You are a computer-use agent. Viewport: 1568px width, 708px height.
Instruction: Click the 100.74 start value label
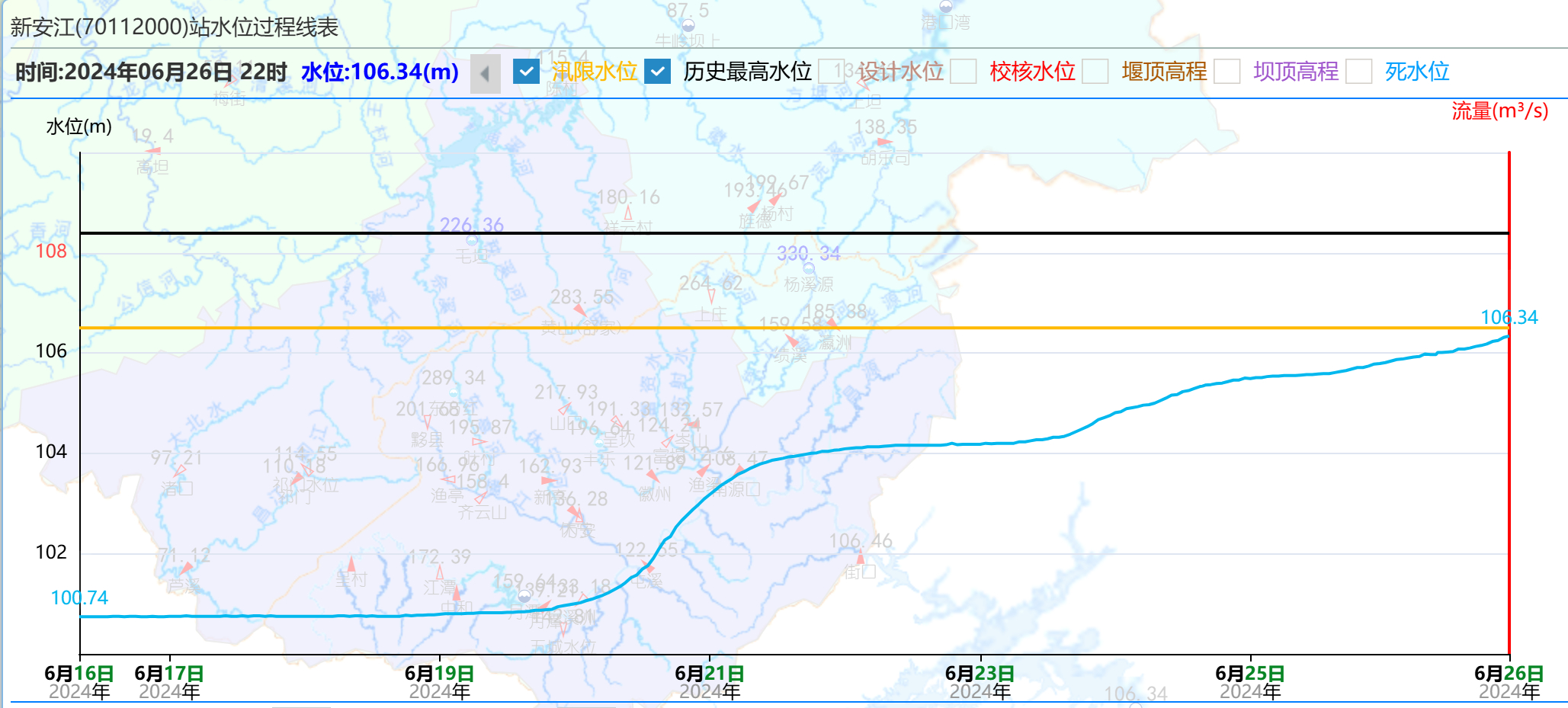click(x=79, y=598)
